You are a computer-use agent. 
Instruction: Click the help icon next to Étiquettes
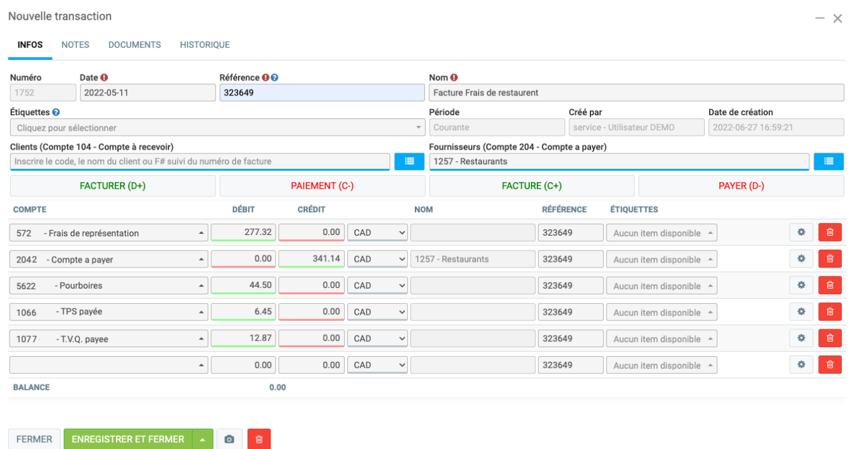pyautogui.click(x=56, y=113)
